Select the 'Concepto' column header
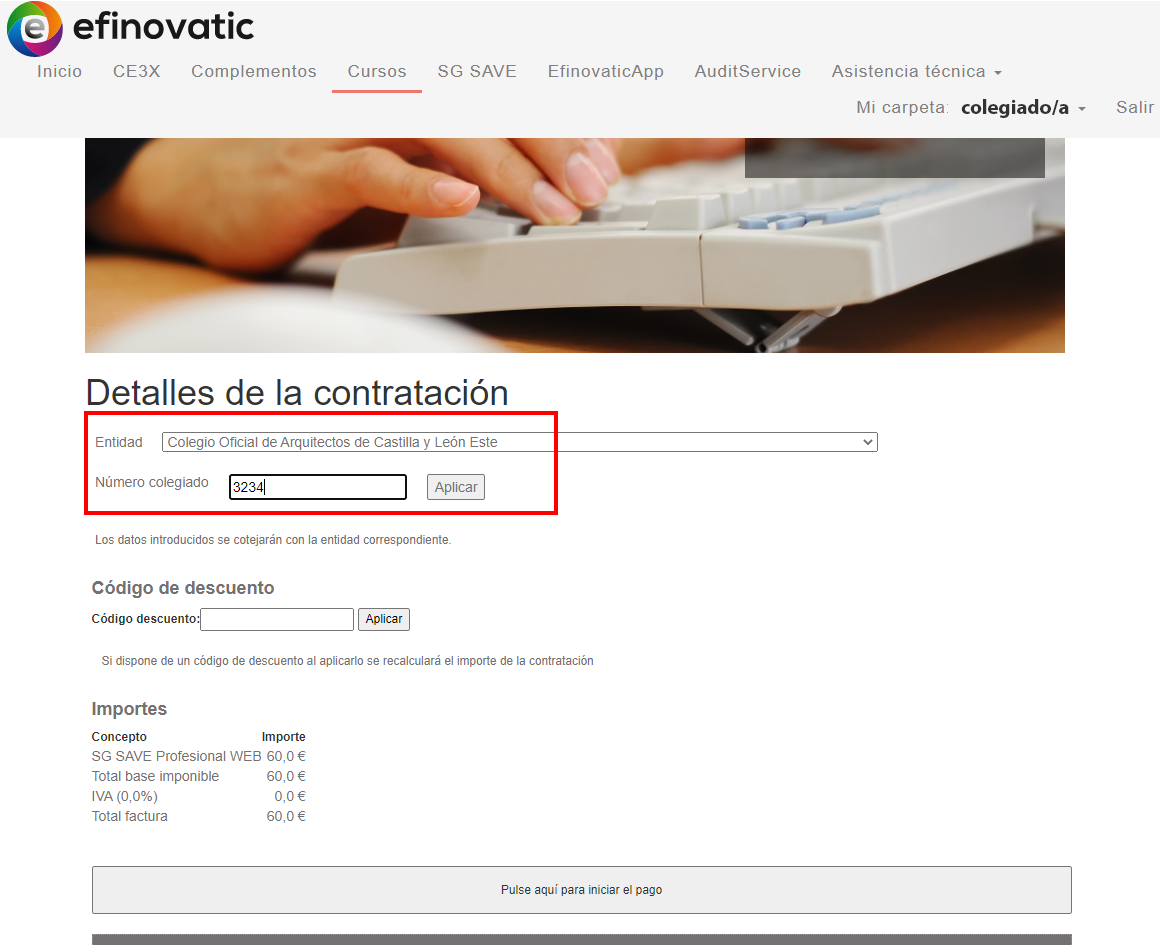Image resolution: width=1160 pixels, height=945 pixels. pos(119,737)
